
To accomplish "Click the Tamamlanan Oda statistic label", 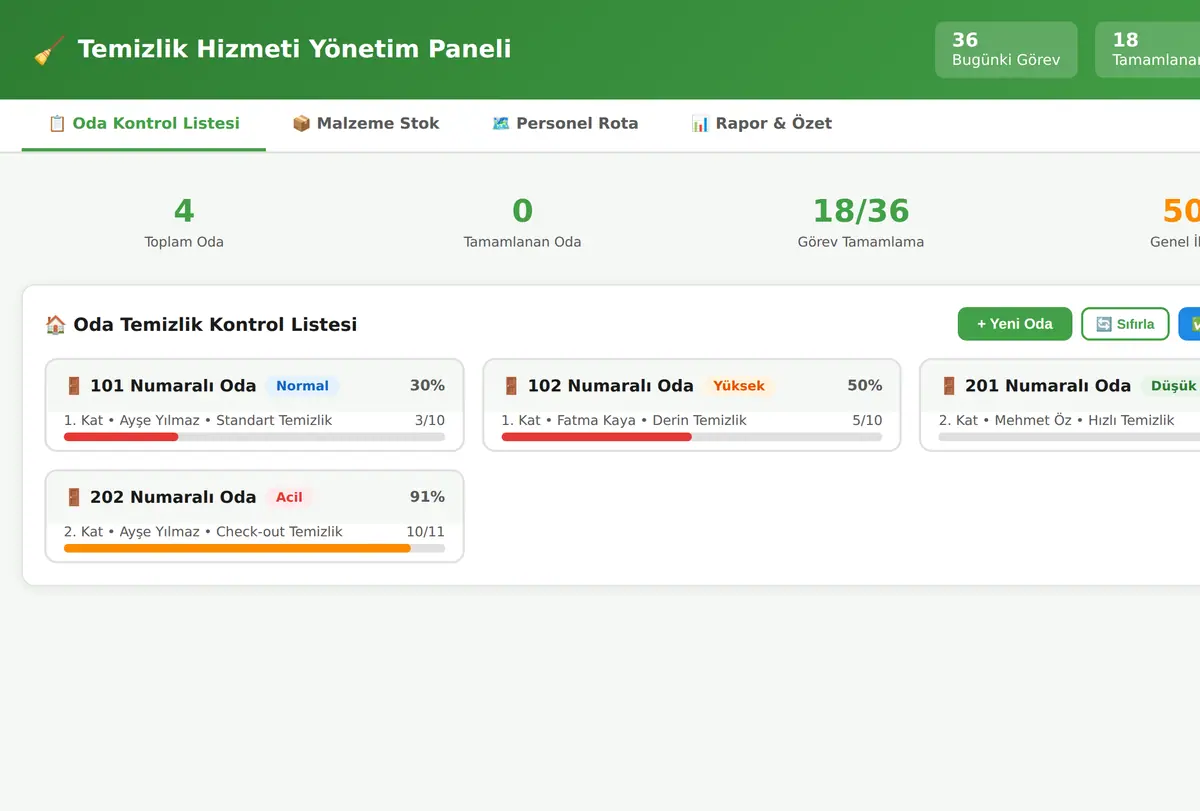I will [x=522, y=242].
